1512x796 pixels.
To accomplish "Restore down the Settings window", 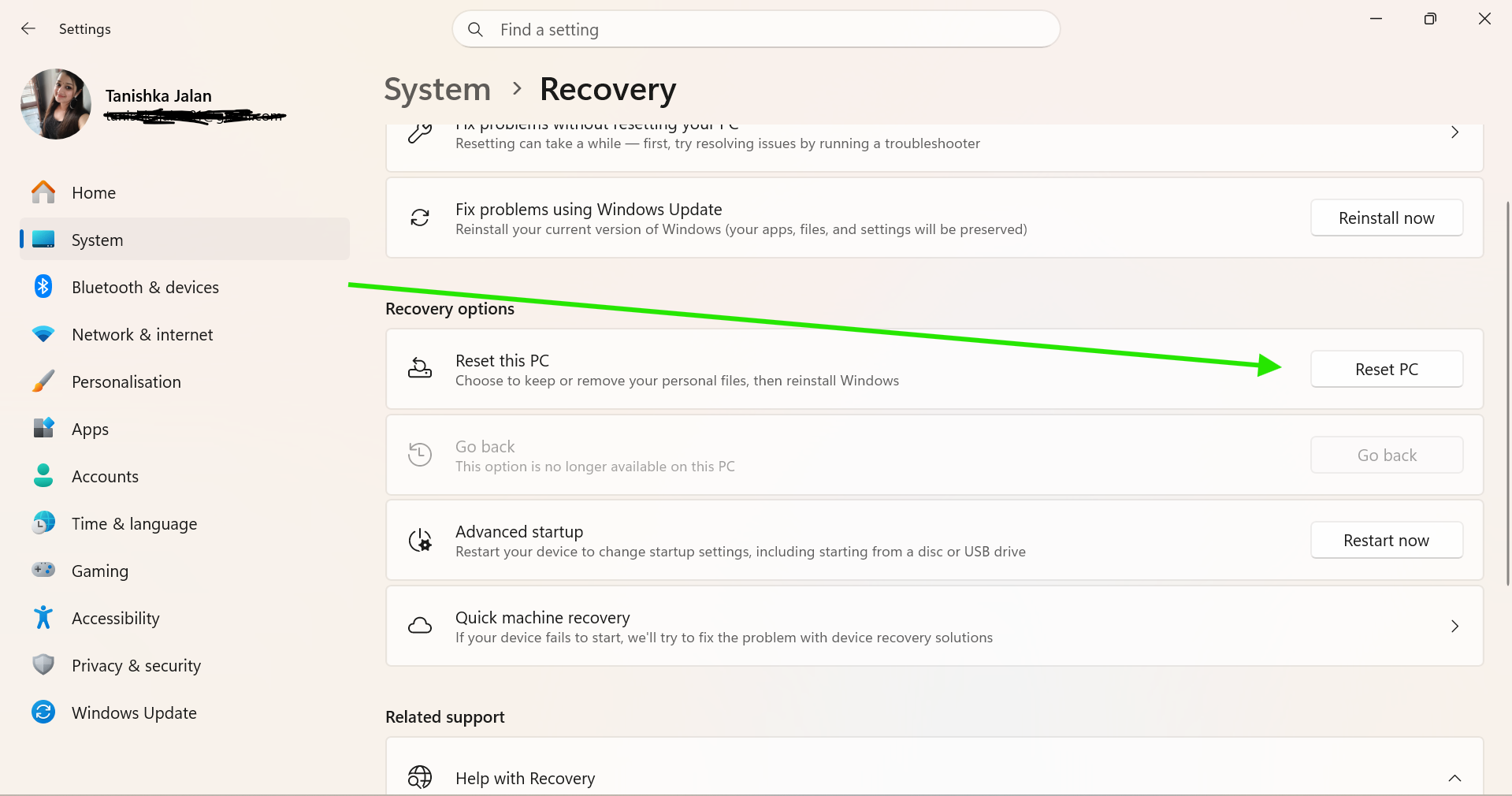I will 1430,19.
